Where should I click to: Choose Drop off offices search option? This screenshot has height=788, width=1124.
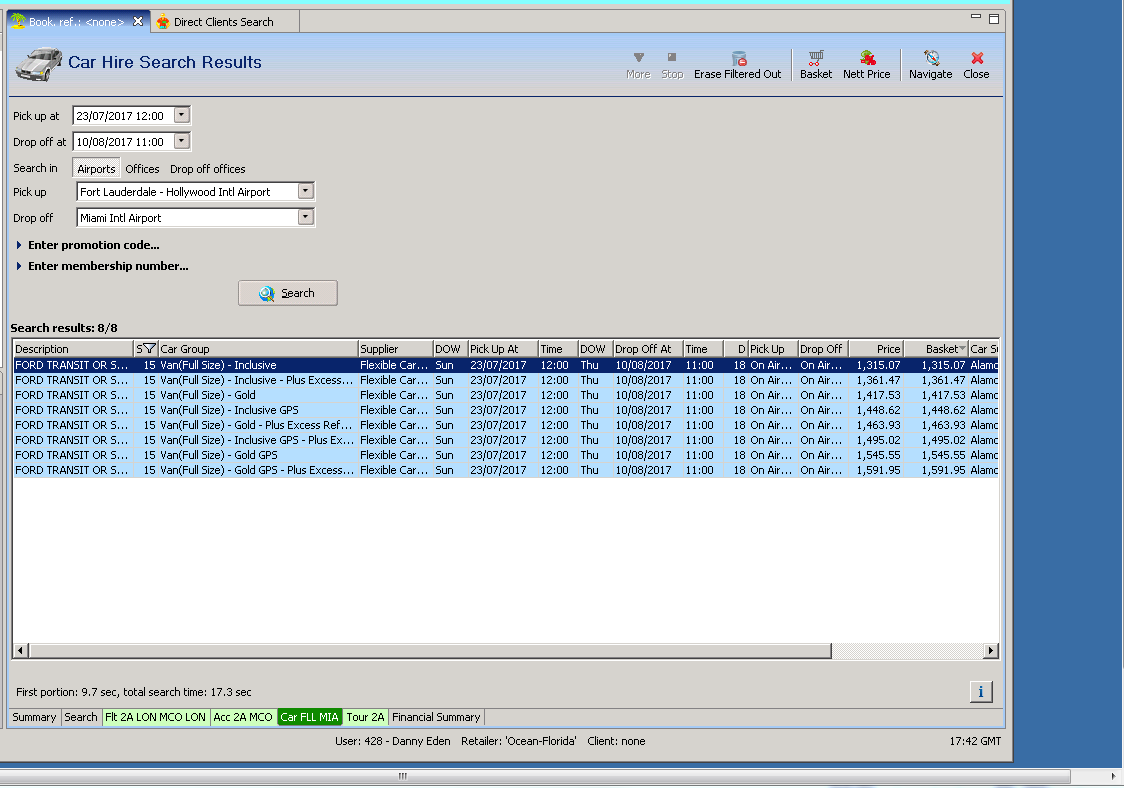tap(207, 169)
